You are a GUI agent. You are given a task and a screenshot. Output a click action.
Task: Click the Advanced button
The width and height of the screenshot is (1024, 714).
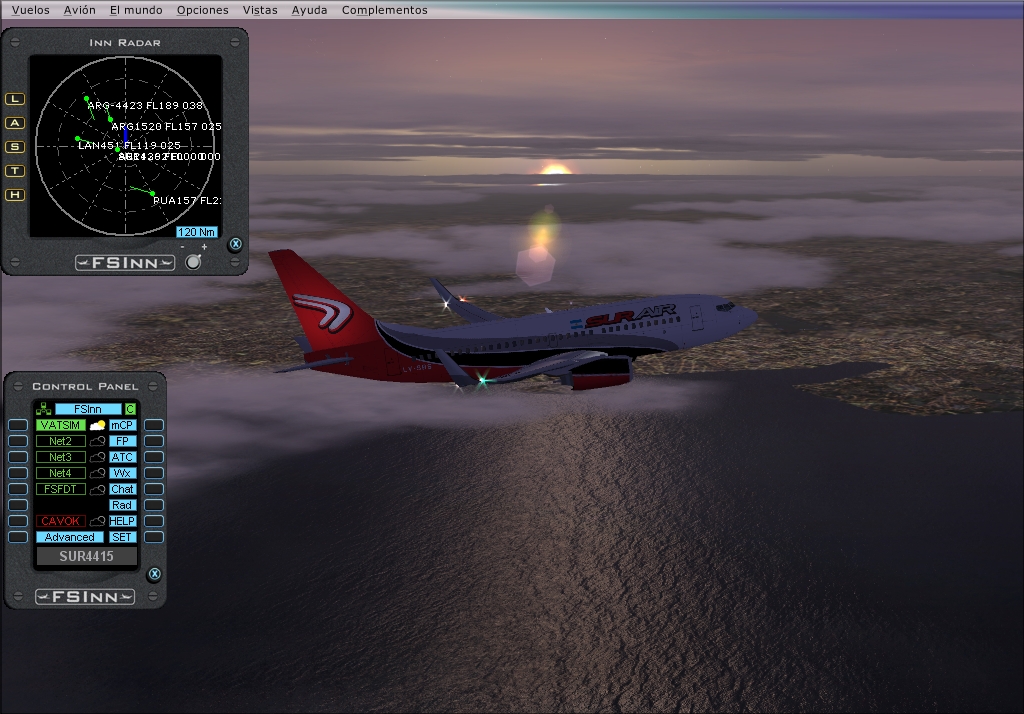[x=70, y=537]
